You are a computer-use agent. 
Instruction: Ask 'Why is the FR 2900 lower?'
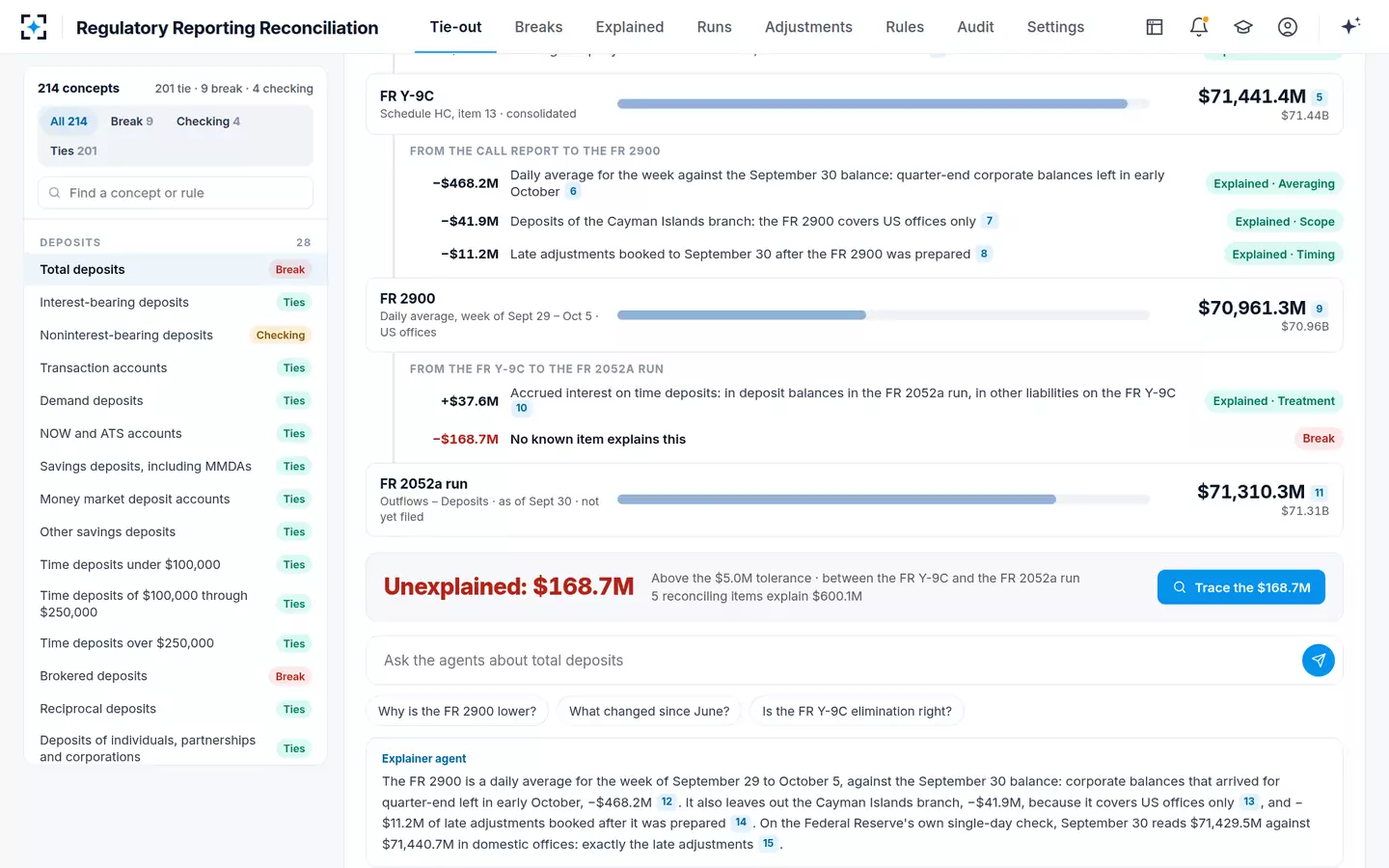(x=457, y=711)
